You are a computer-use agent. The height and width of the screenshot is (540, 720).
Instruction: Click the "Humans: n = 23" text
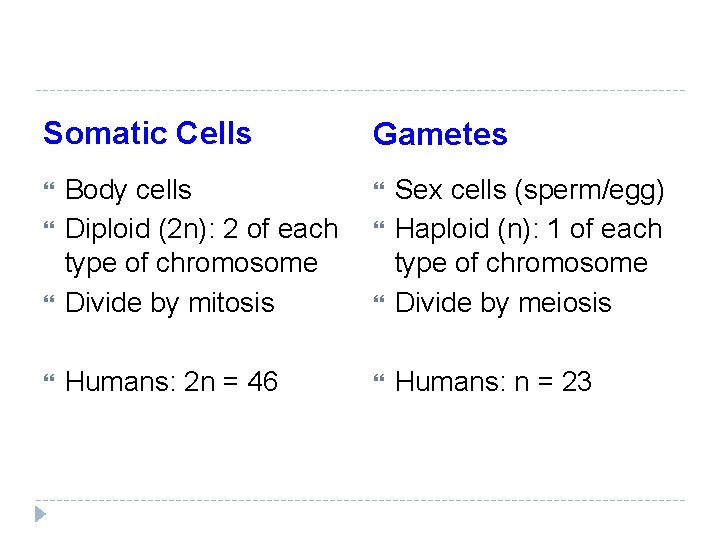pos(494,382)
